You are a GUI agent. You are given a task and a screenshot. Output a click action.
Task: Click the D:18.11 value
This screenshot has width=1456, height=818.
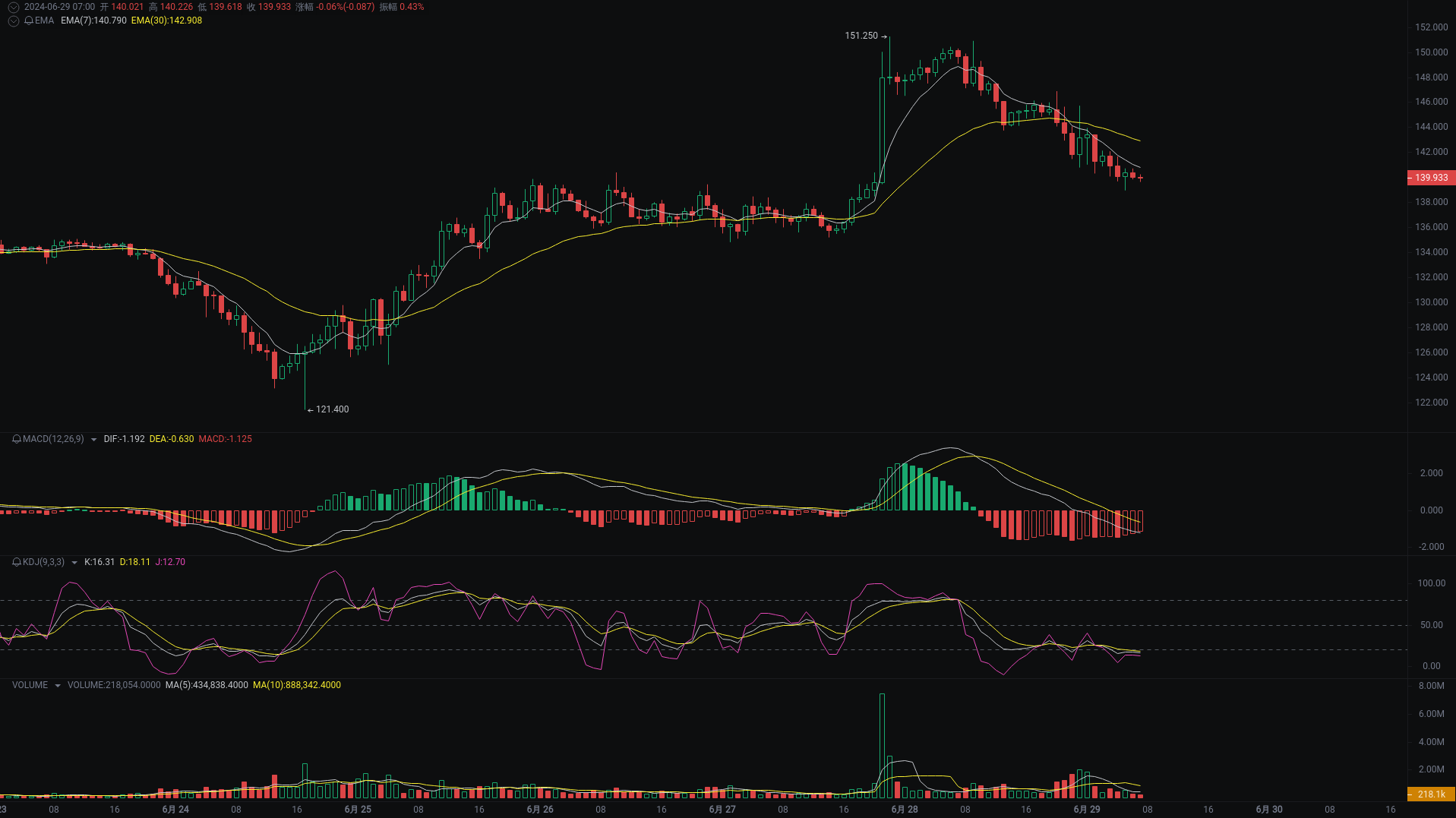135,562
